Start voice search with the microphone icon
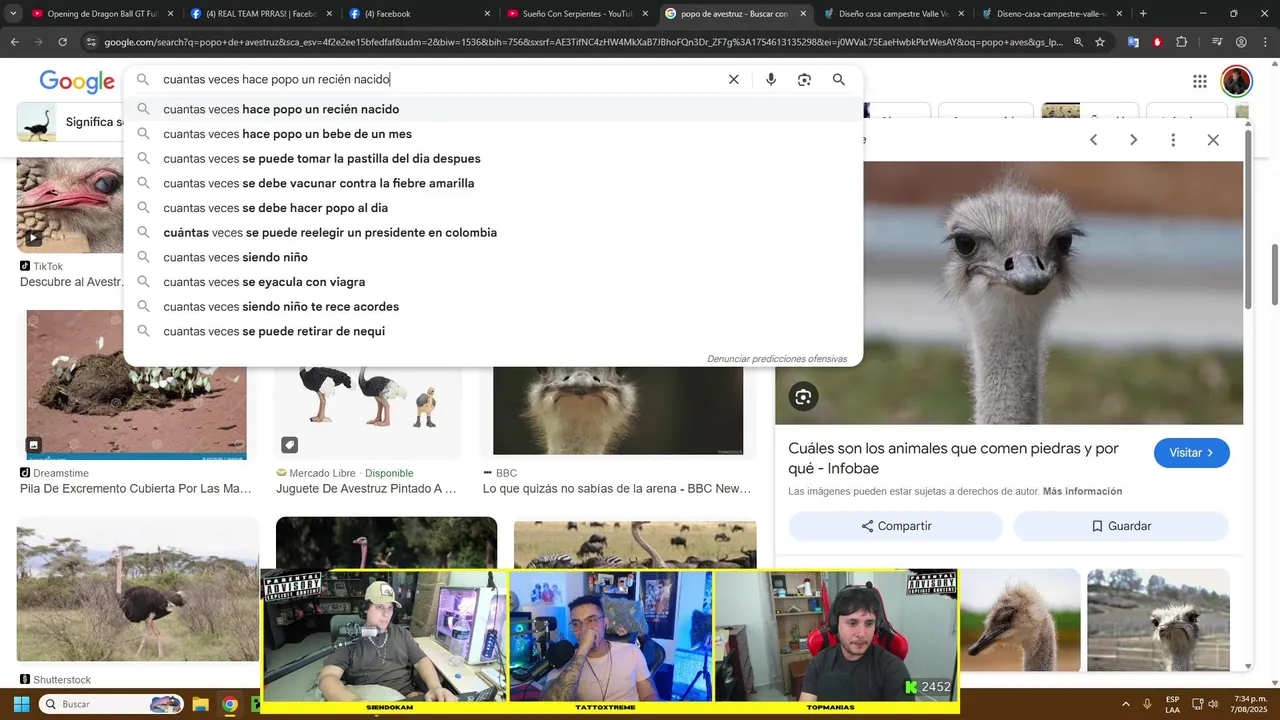Viewport: 1280px width, 720px height. click(x=770, y=79)
